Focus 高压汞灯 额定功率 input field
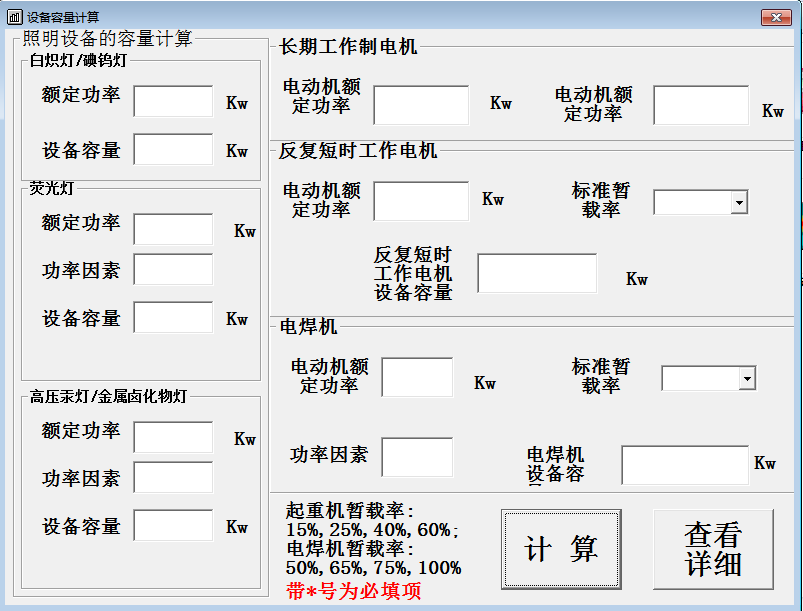The height and width of the screenshot is (611, 803). pos(173,437)
